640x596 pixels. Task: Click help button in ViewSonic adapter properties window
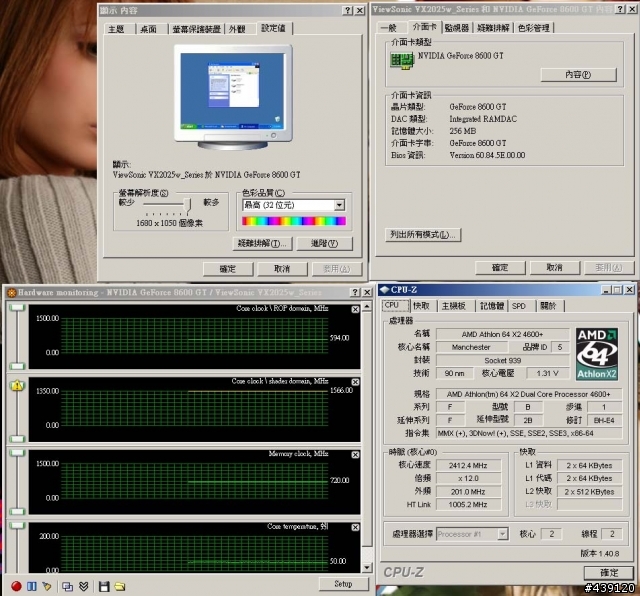click(x=620, y=9)
